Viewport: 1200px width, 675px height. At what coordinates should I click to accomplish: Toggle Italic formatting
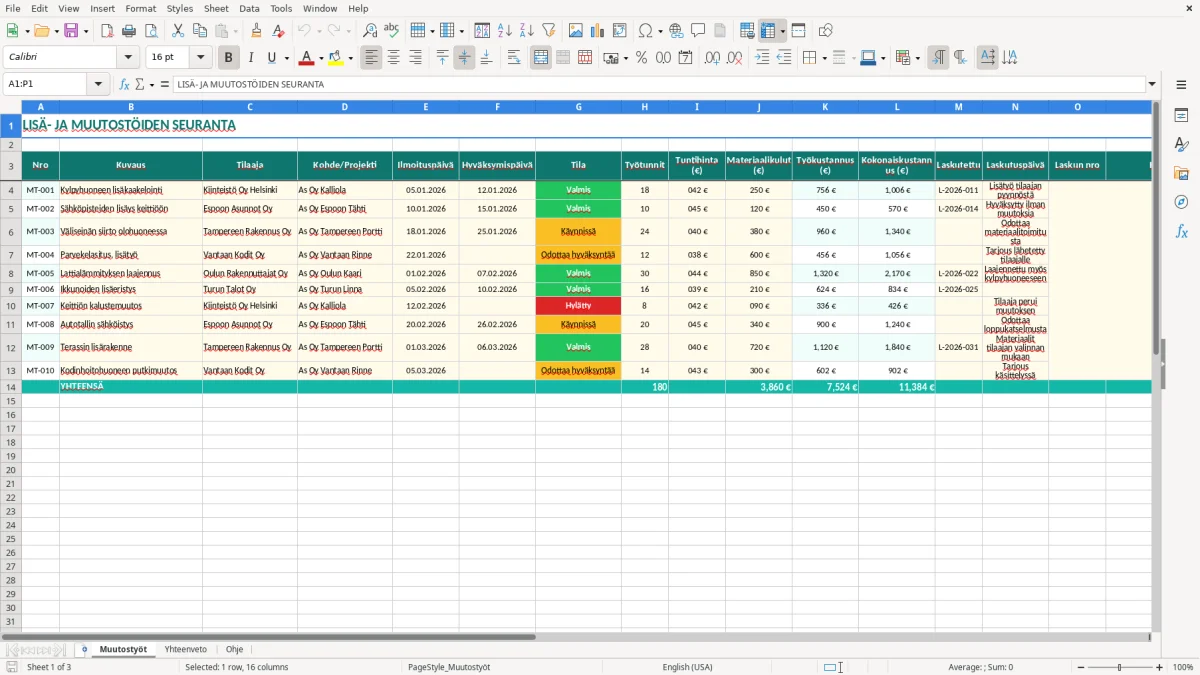[x=251, y=58]
